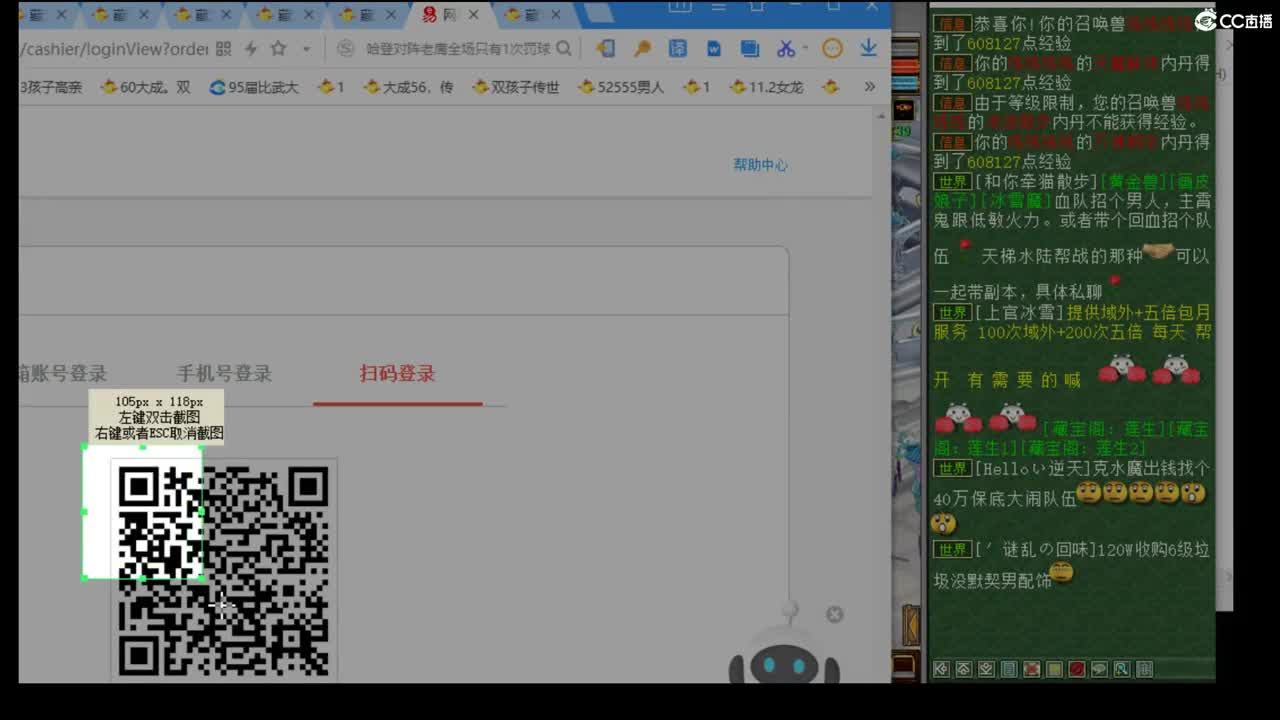Open bookmark 大成56, 传

(x=408, y=87)
